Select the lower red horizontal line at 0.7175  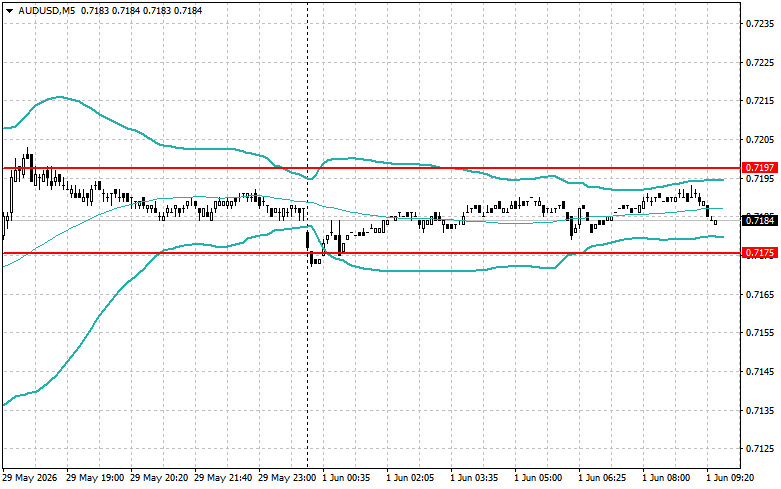(x=372, y=253)
